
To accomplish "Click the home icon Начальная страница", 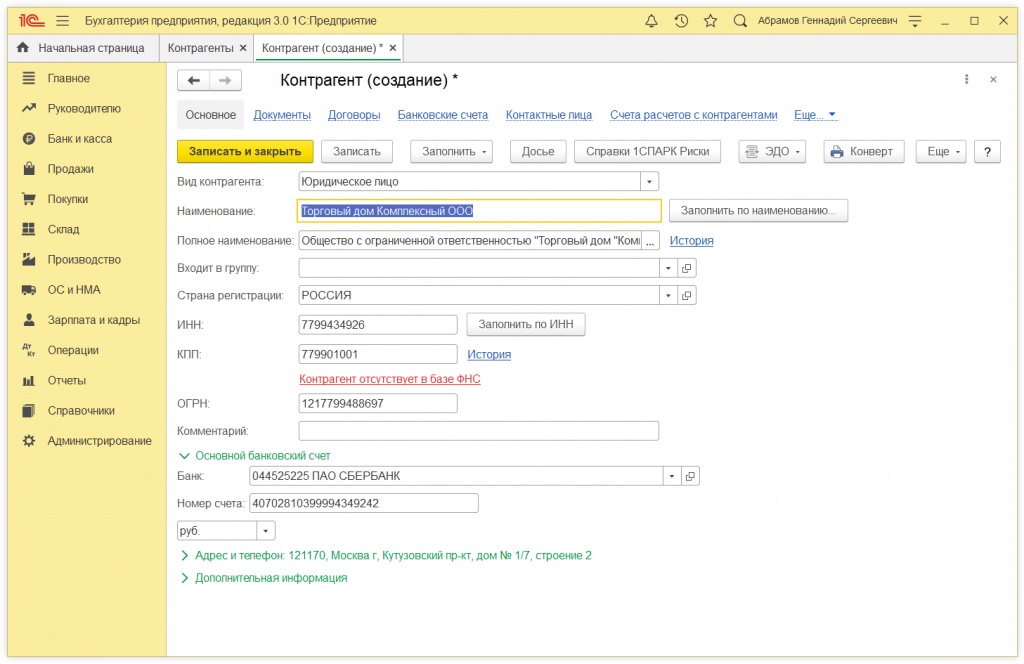I will pyautogui.click(x=23, y=48).
